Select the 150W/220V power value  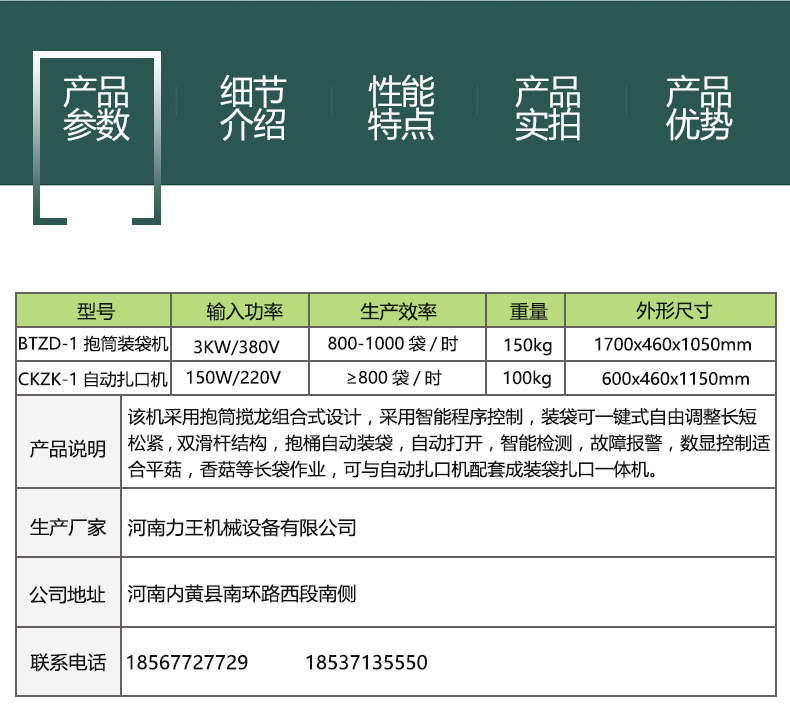[240, 378]
